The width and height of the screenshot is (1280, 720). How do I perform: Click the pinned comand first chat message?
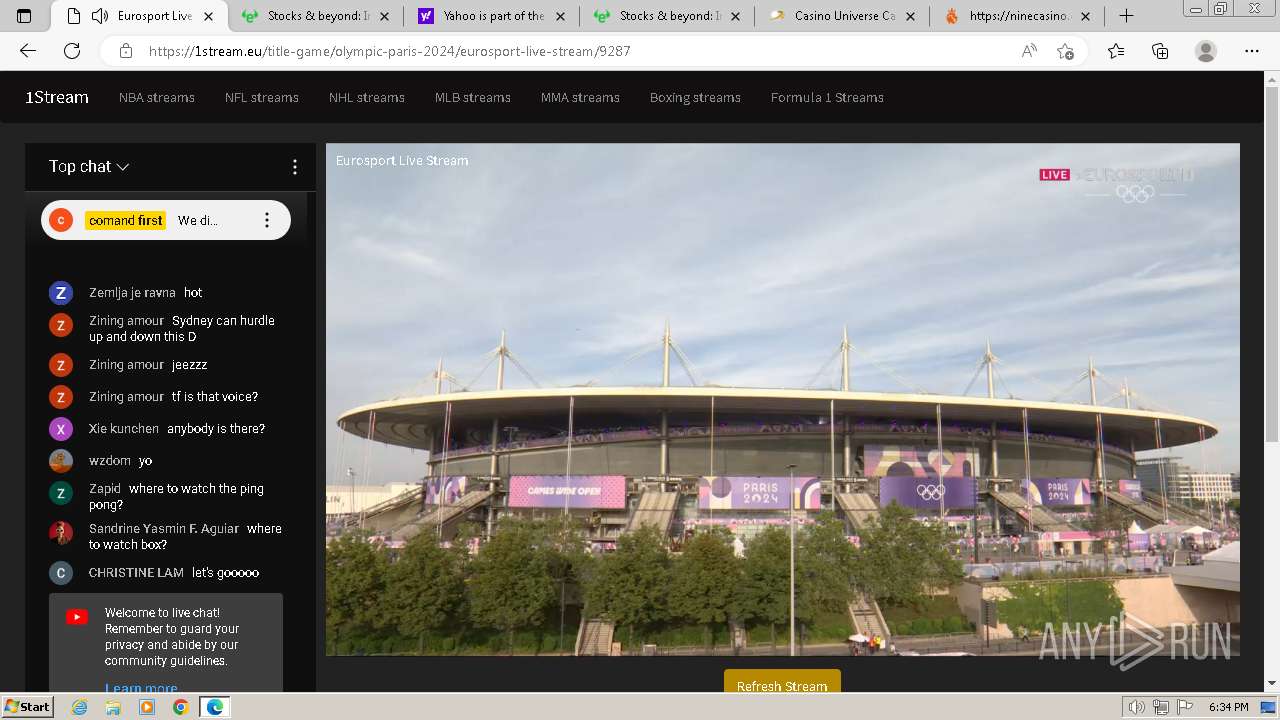166,220
